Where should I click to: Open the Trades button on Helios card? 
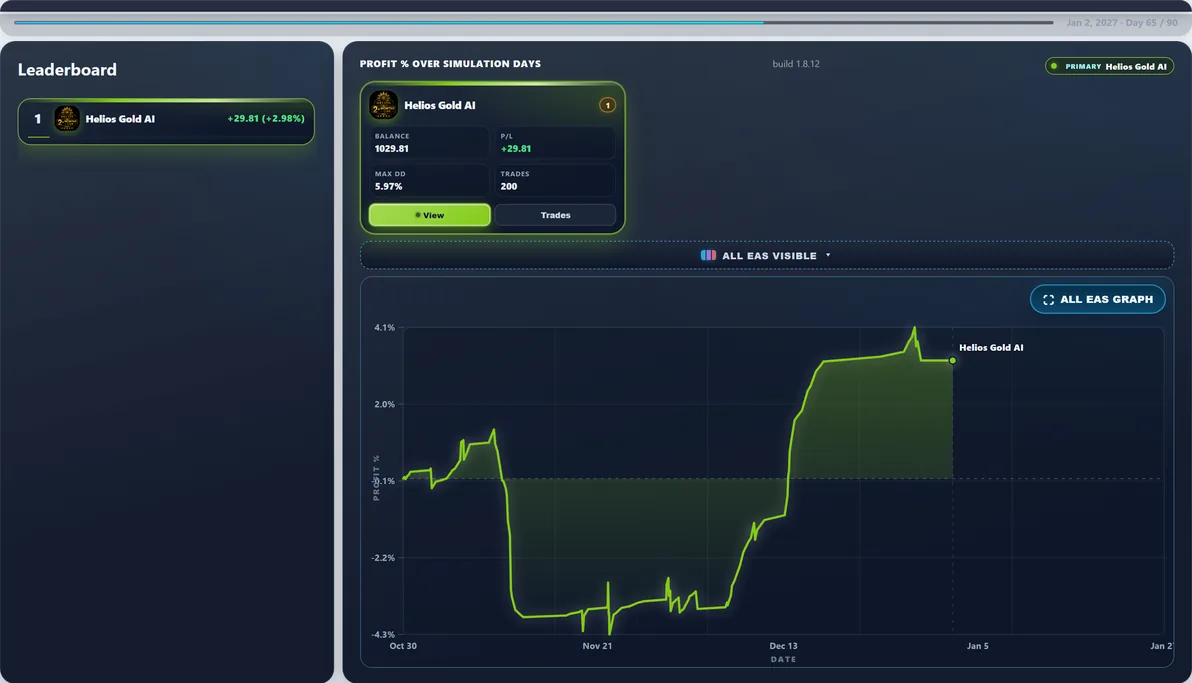point(555,215)
